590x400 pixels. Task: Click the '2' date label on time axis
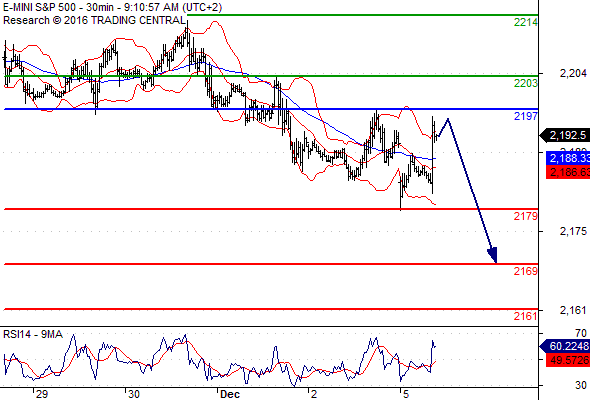314,394
